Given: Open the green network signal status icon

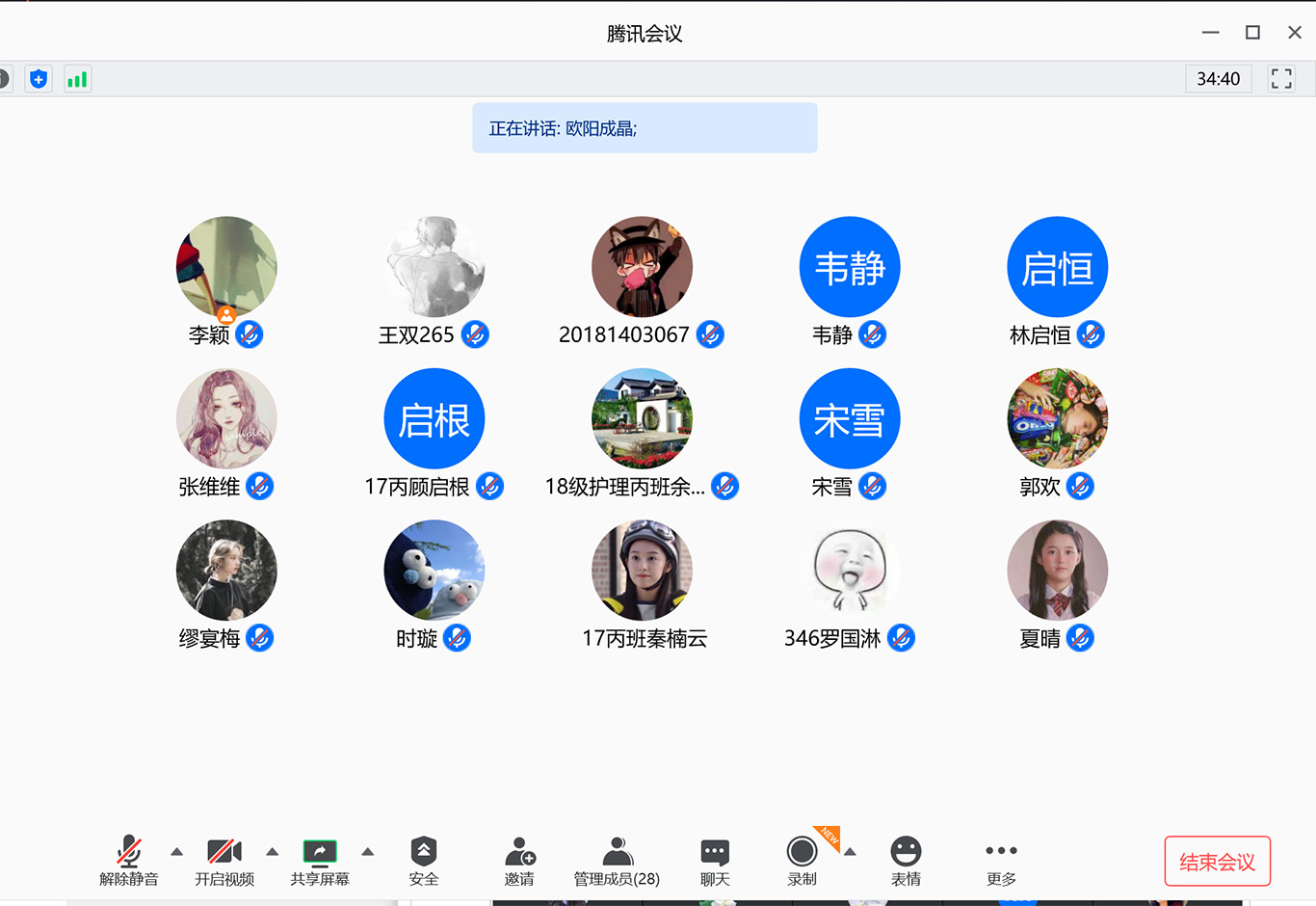Looking at the screenshot, I should click(x=77, y=79).
